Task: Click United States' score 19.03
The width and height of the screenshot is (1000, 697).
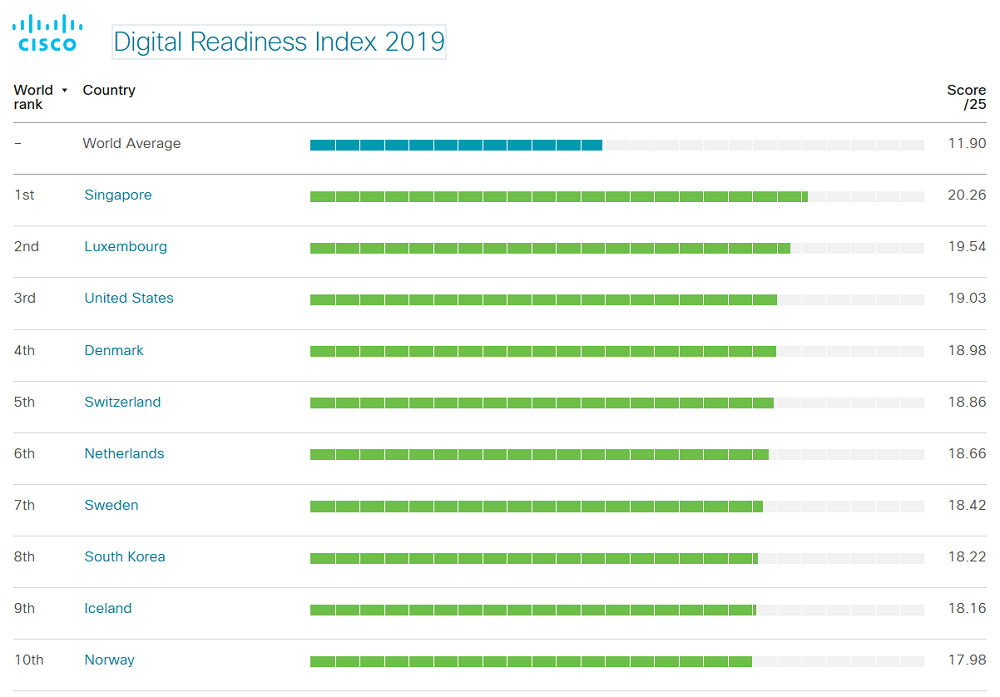Action: pyautogui.click(x=967, y=298)
